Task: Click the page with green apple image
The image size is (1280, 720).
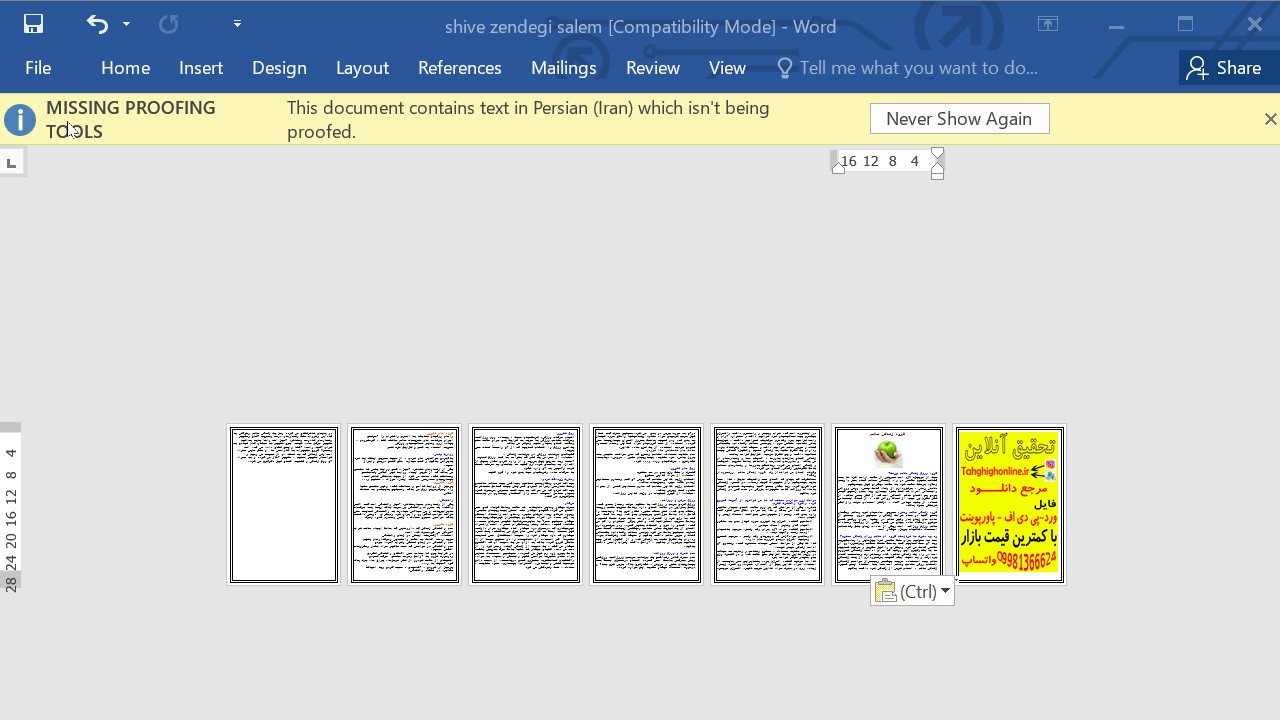Action: (889, 505)
